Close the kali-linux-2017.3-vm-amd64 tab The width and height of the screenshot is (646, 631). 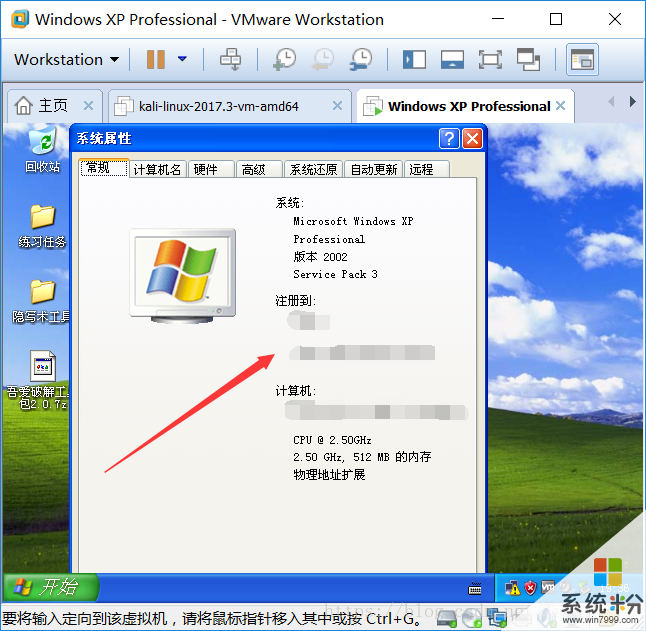tap(337, 106)
